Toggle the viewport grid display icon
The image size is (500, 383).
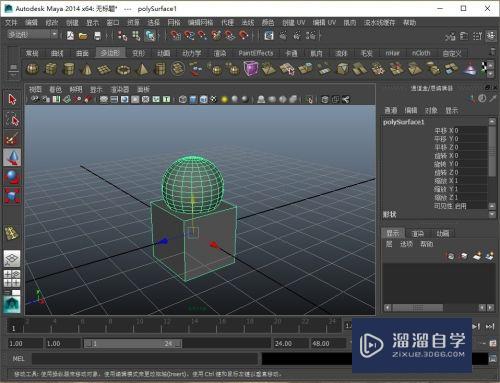104,99
